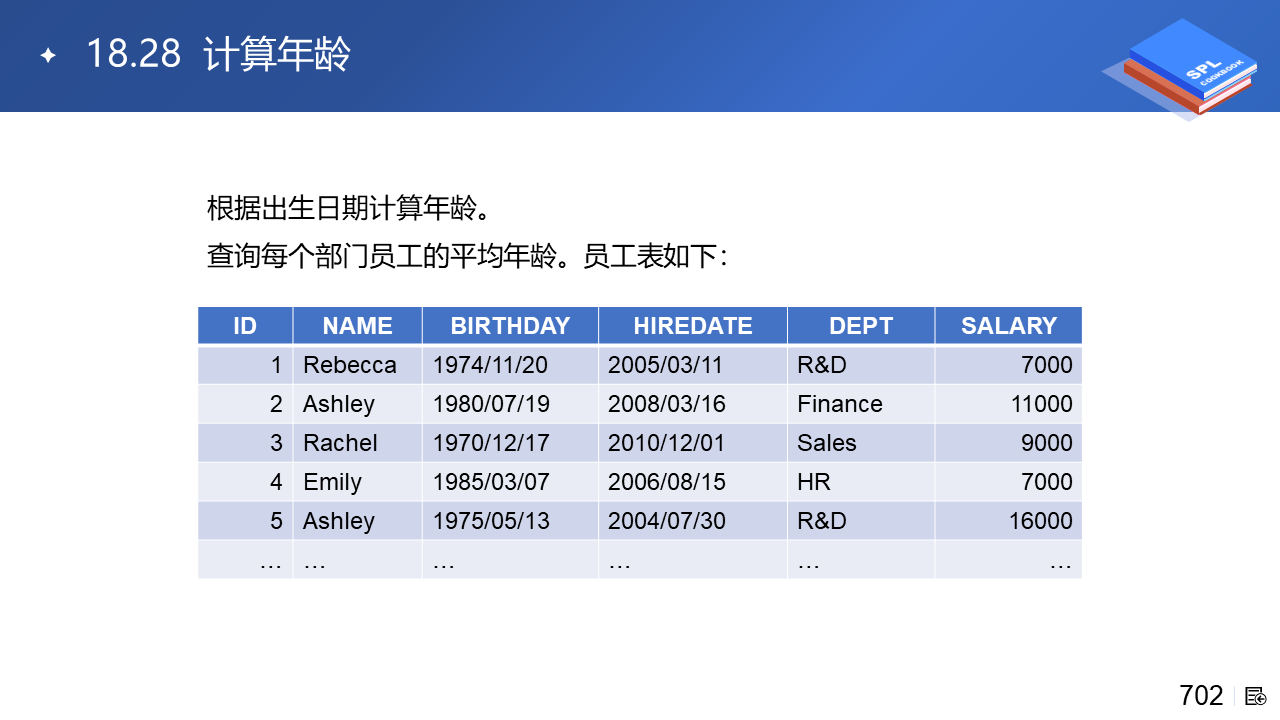The image size is (1280, 720).
Task: Click the HR department cell
Action: coord(814,482)
